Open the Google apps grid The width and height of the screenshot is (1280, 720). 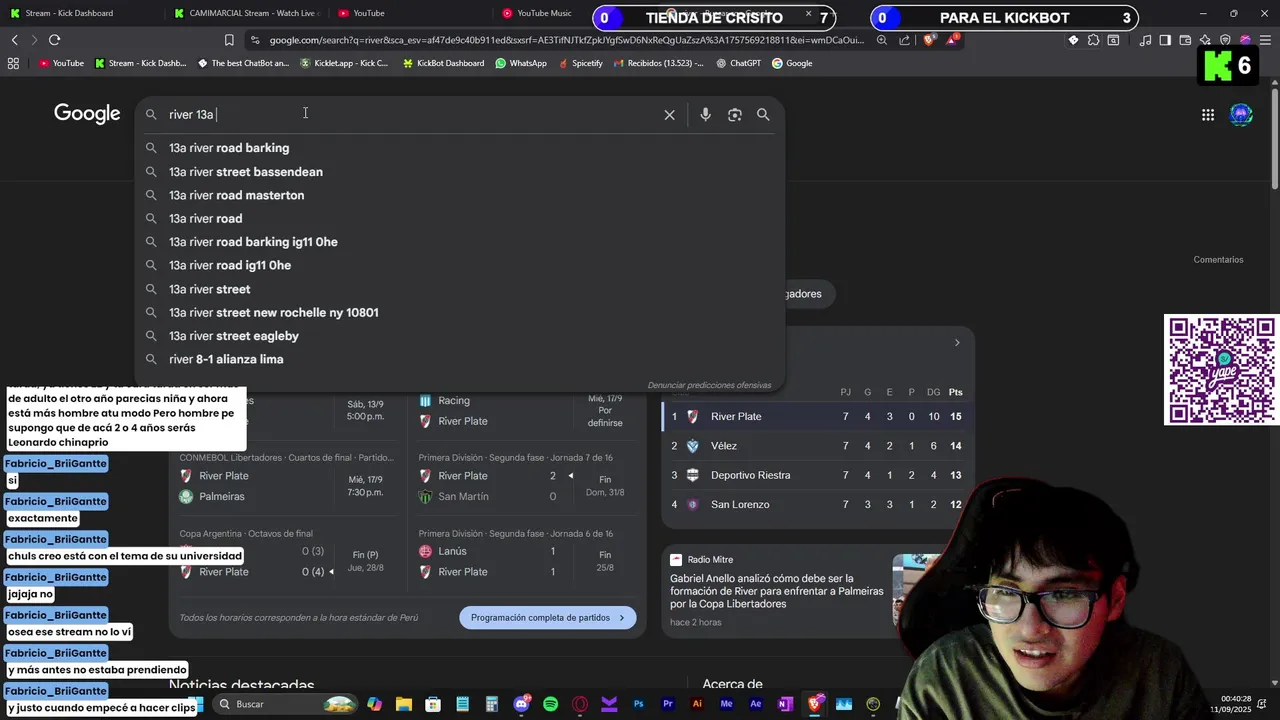[1208, 115]
